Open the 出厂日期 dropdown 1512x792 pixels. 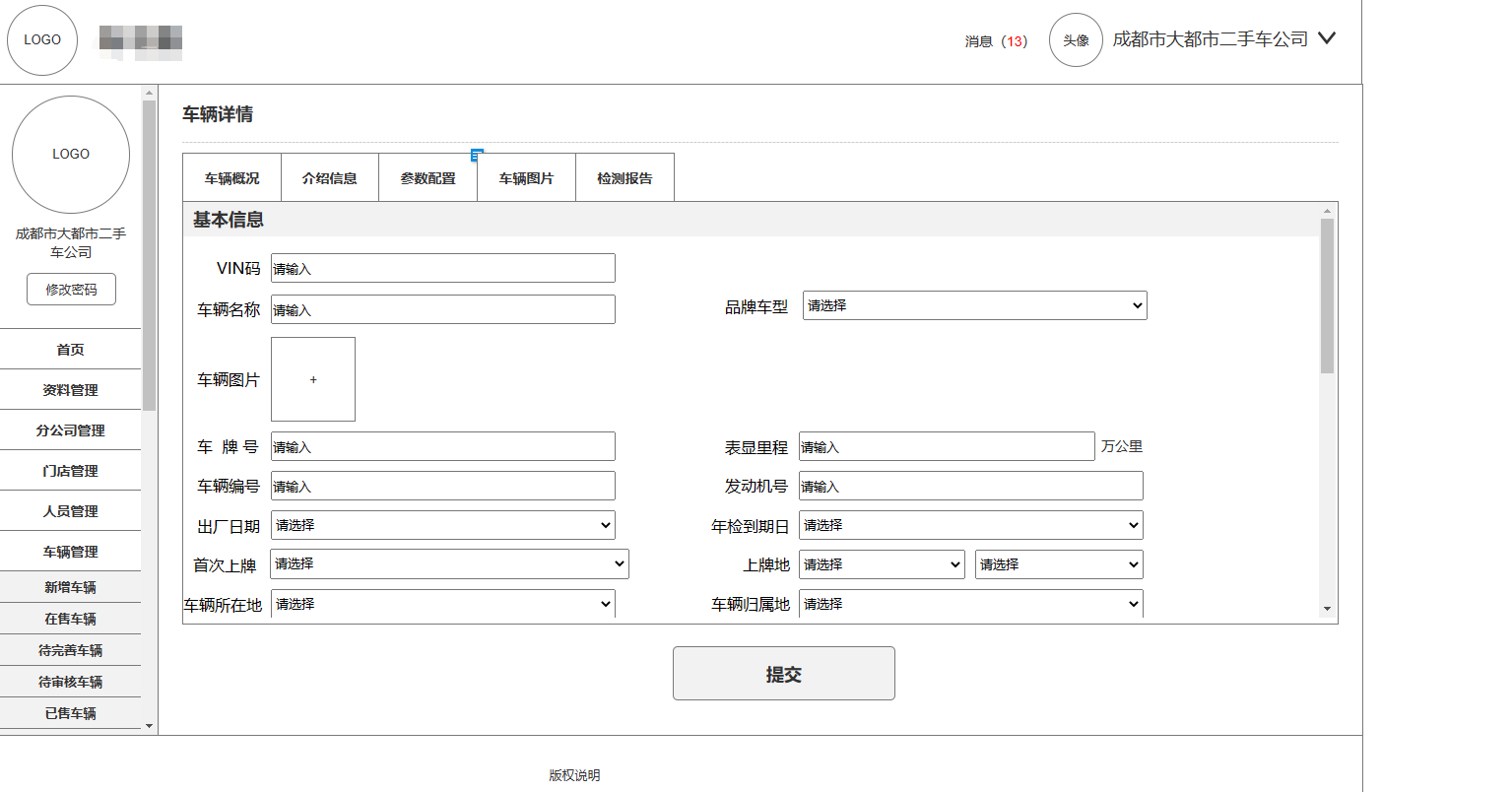[443, 525]
